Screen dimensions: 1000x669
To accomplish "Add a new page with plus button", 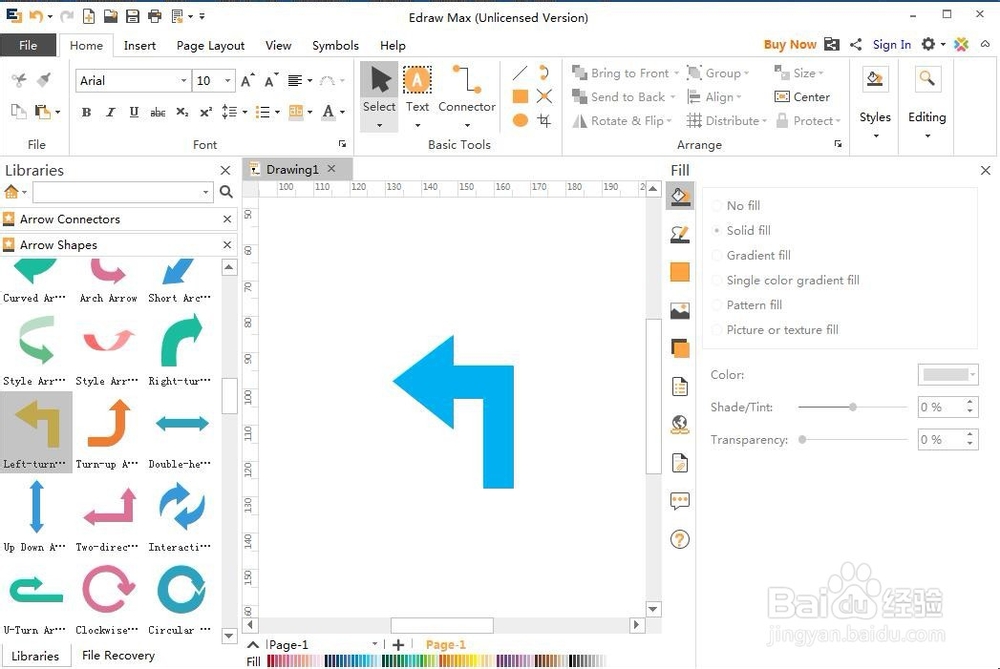I will (399, 645).
